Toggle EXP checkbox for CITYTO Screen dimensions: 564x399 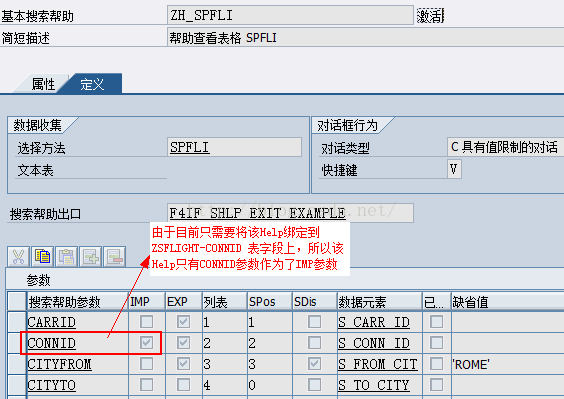pyautogui.click(x=183, y=385)
